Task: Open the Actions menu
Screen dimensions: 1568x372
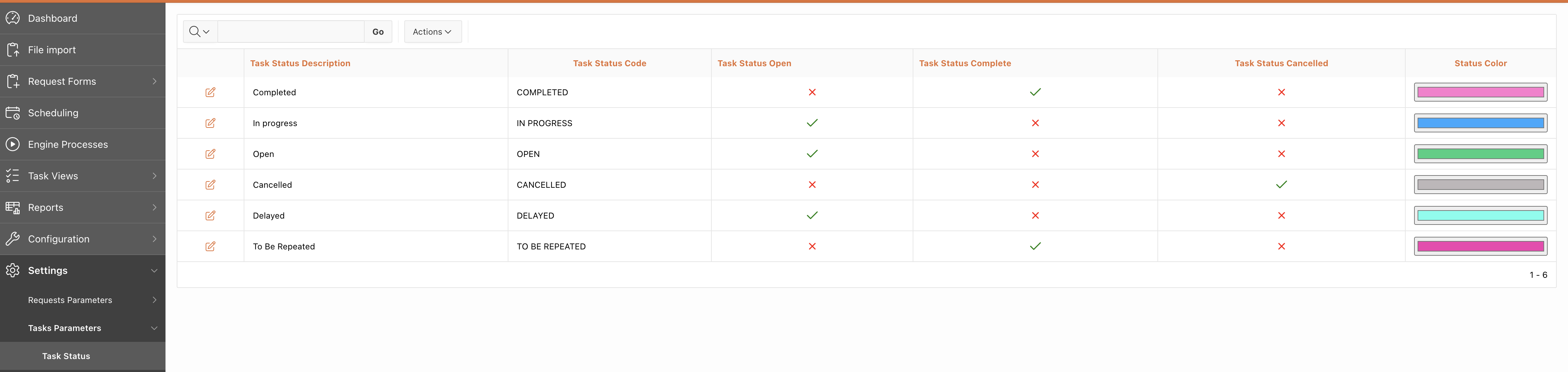Action: [x=432, y=32]
